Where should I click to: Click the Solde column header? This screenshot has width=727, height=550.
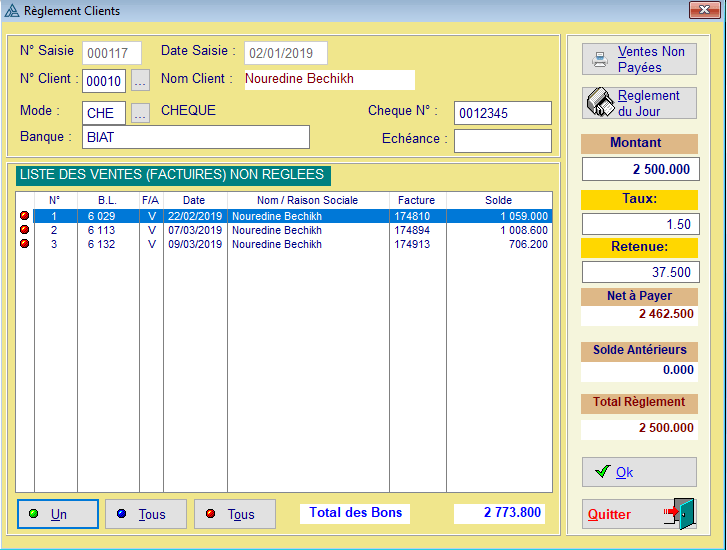point(499,200)
